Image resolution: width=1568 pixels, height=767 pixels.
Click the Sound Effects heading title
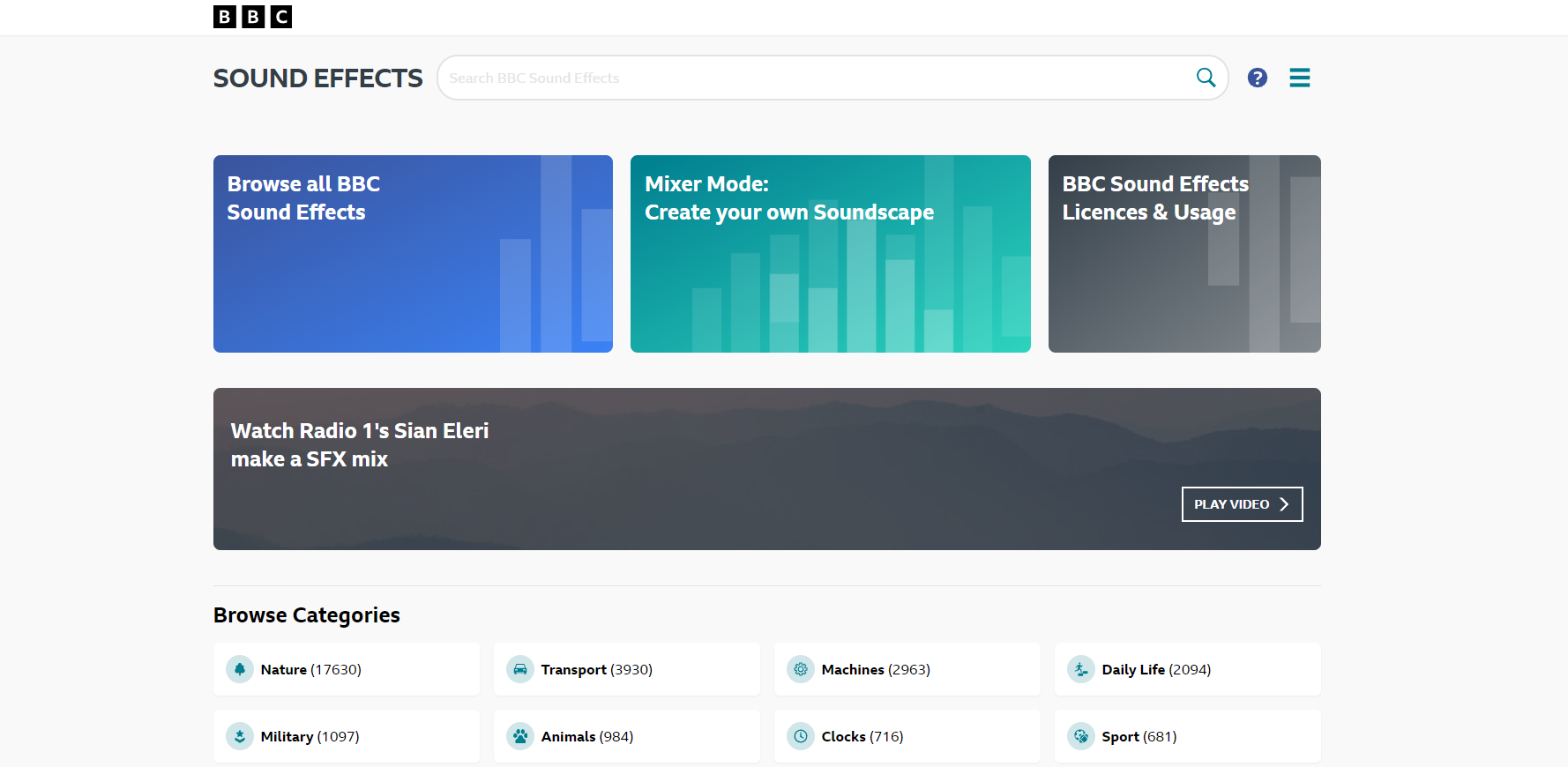click(317, 78)
